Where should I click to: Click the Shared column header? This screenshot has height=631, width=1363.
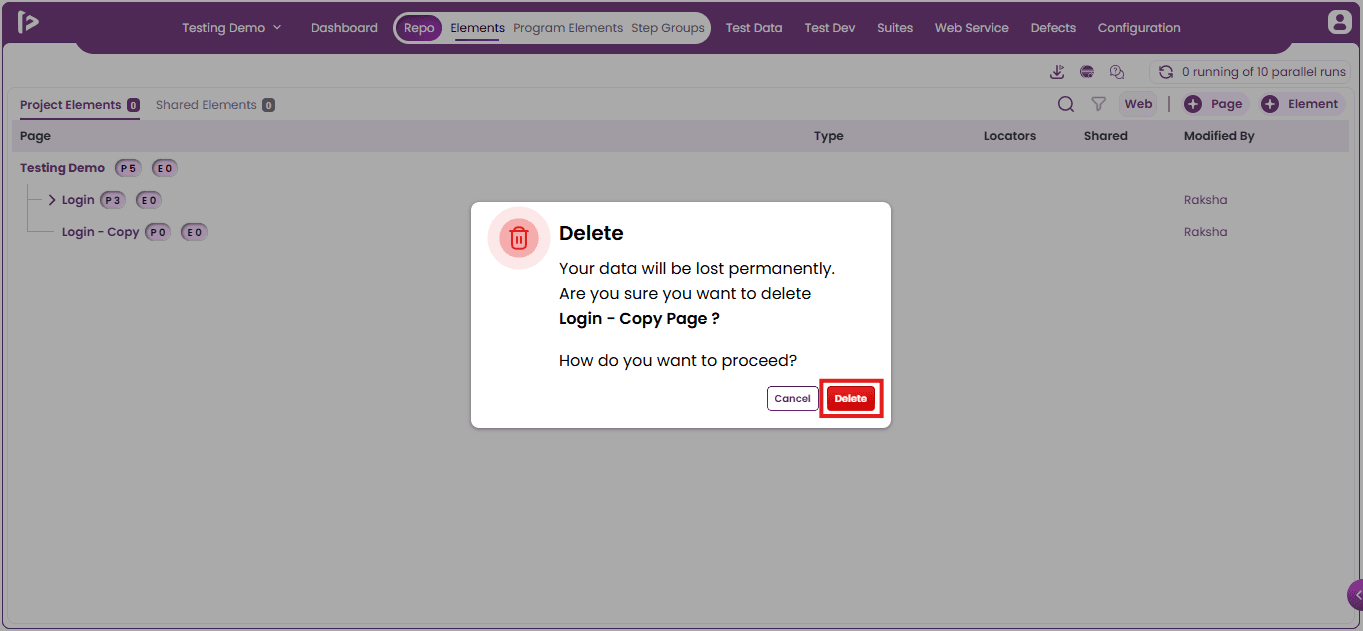[1105, 136]
